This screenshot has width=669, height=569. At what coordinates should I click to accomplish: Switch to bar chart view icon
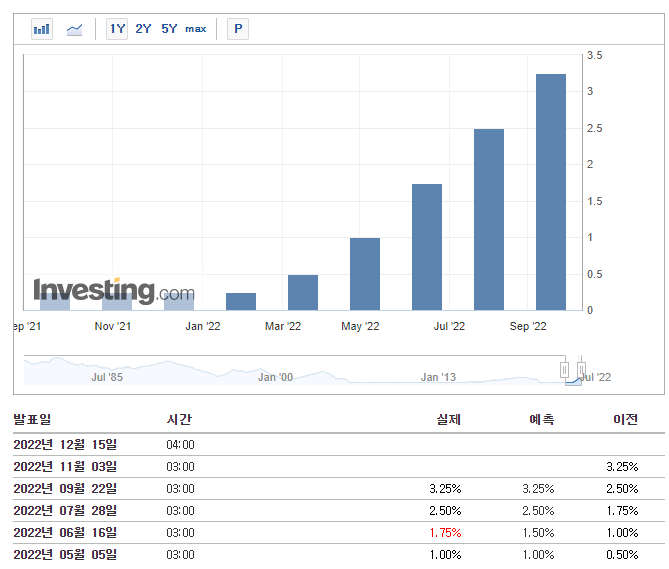pos(42,29)
